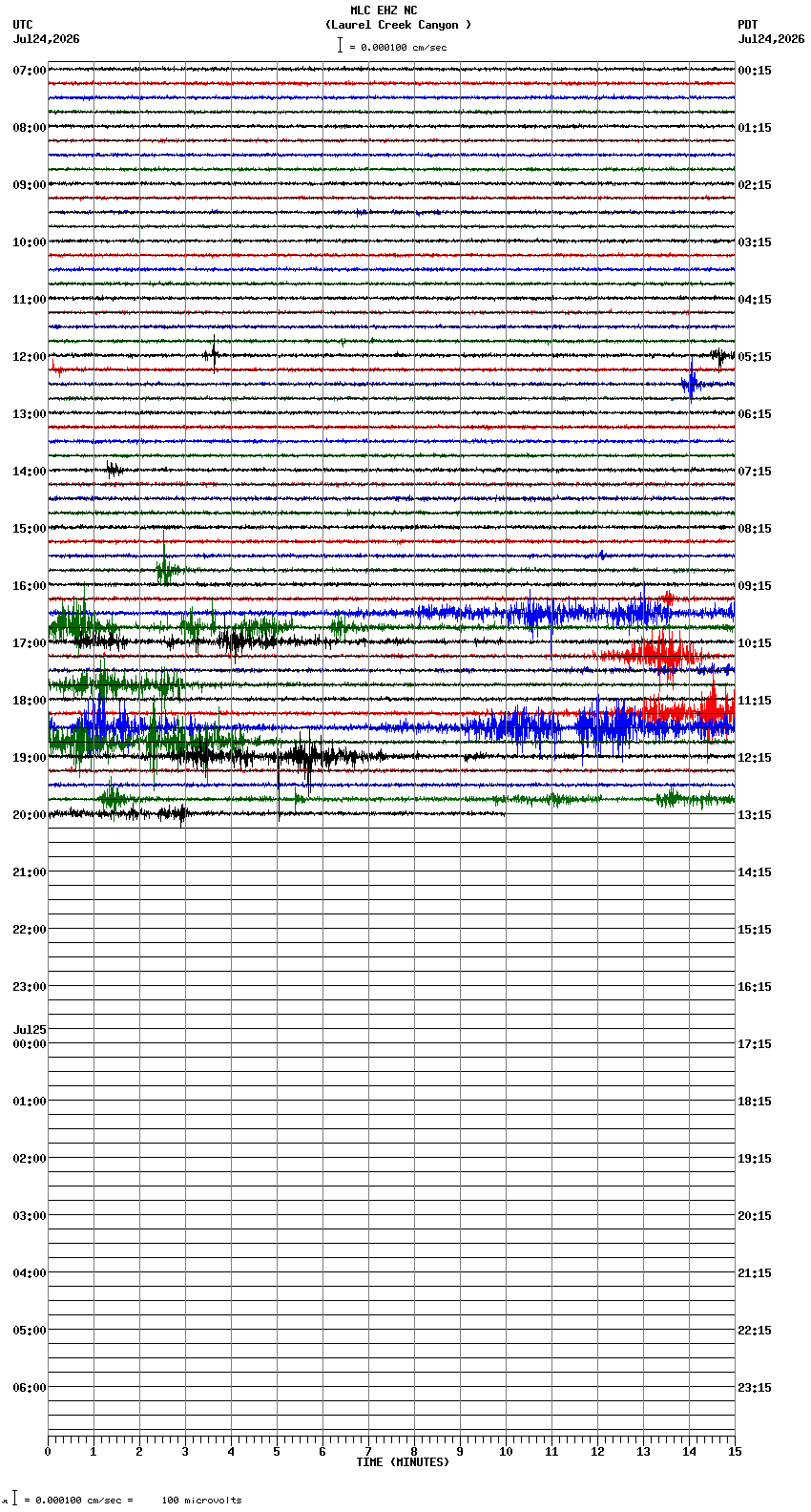Click the '09:15' PDT time label
This screenshot has height=1512, width=811.
point(755,586)
